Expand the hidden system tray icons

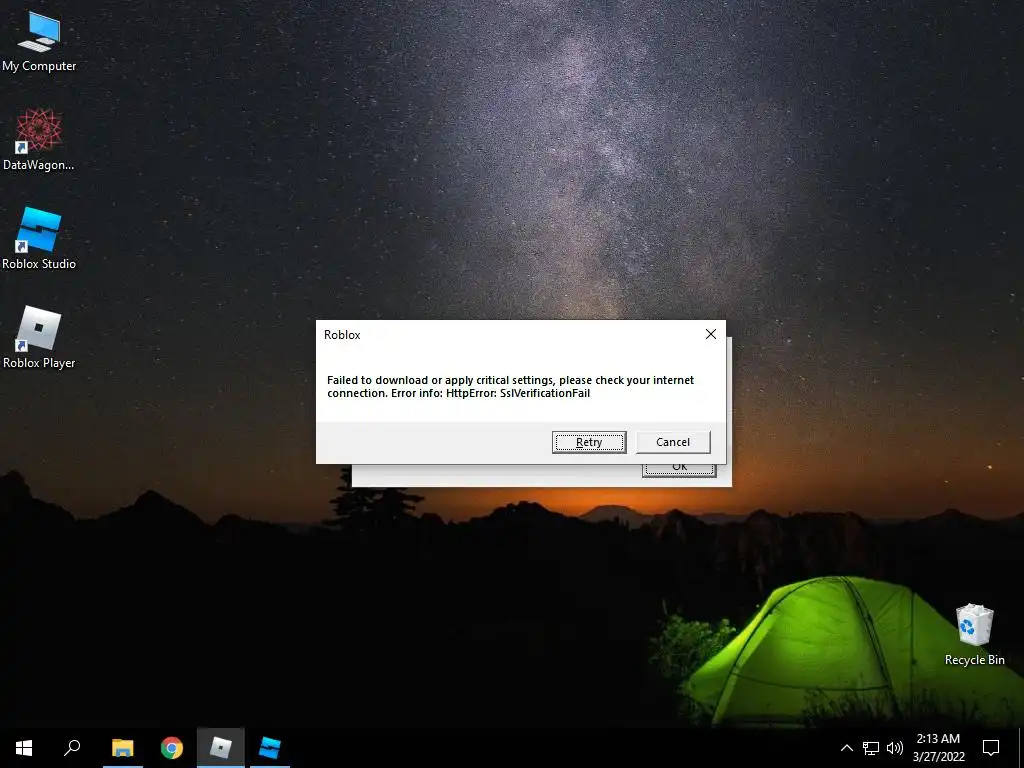pos(846,748)
